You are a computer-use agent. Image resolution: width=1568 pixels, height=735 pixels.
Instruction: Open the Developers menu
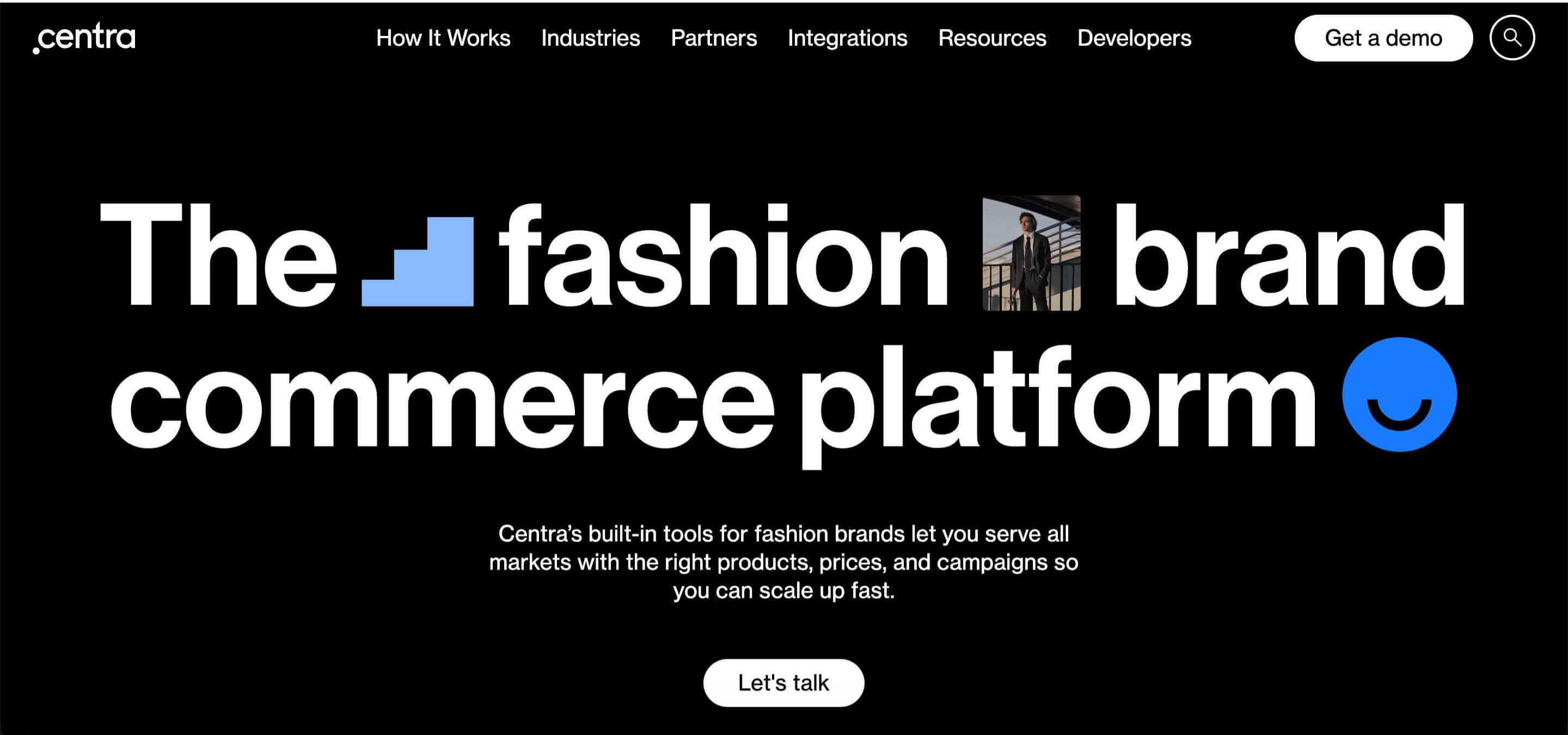point(1134,38)
